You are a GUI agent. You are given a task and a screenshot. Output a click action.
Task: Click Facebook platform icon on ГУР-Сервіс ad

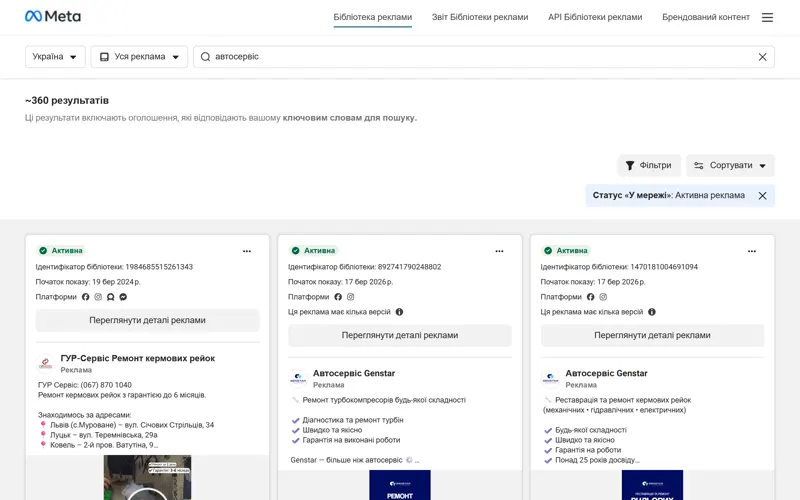(85, 297)
